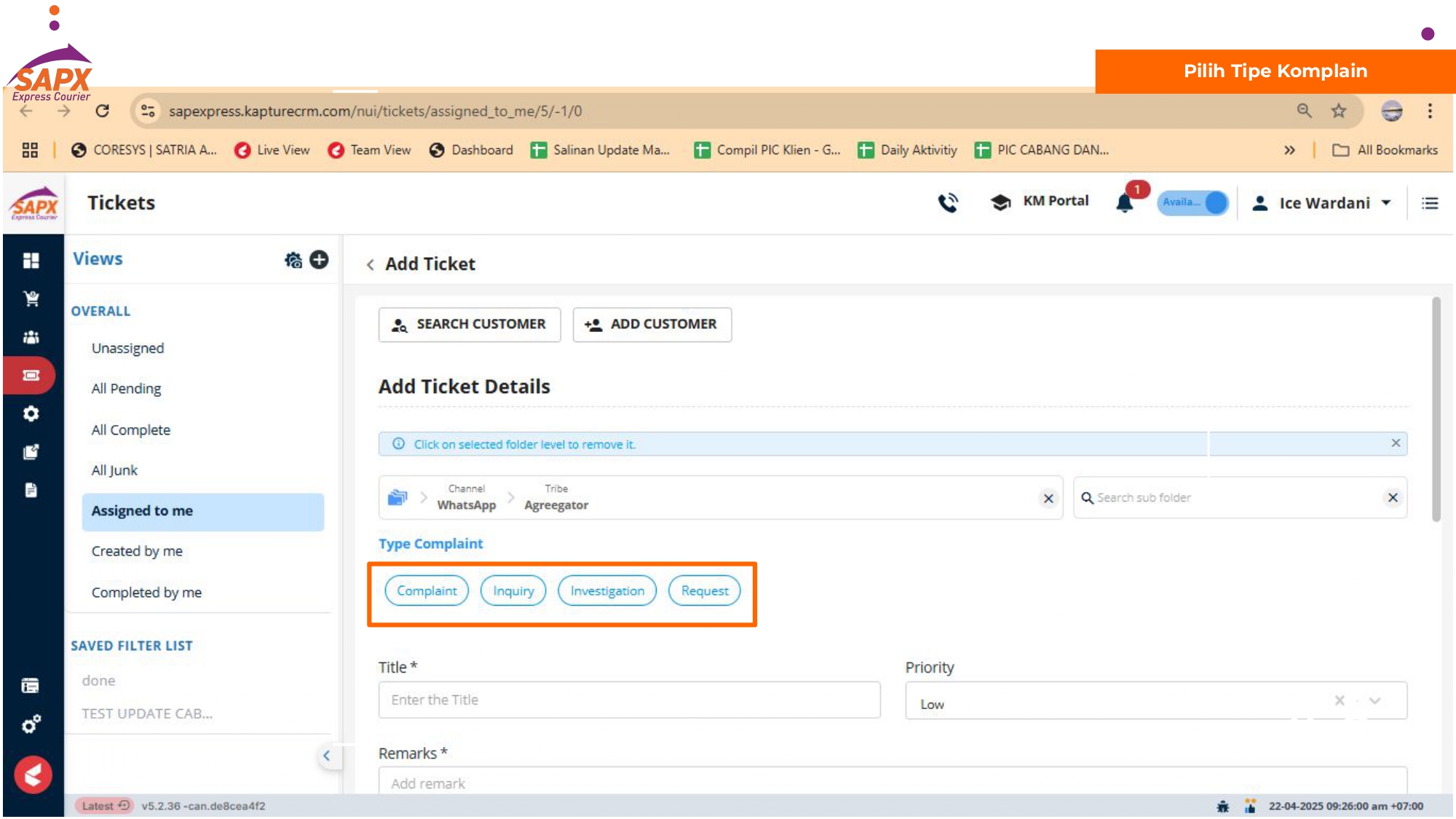The width and height of the screenshot is (1456, 819).
Task: Click the red Kapture logo at sidebar bottom
Action: [x=33, y=775]
